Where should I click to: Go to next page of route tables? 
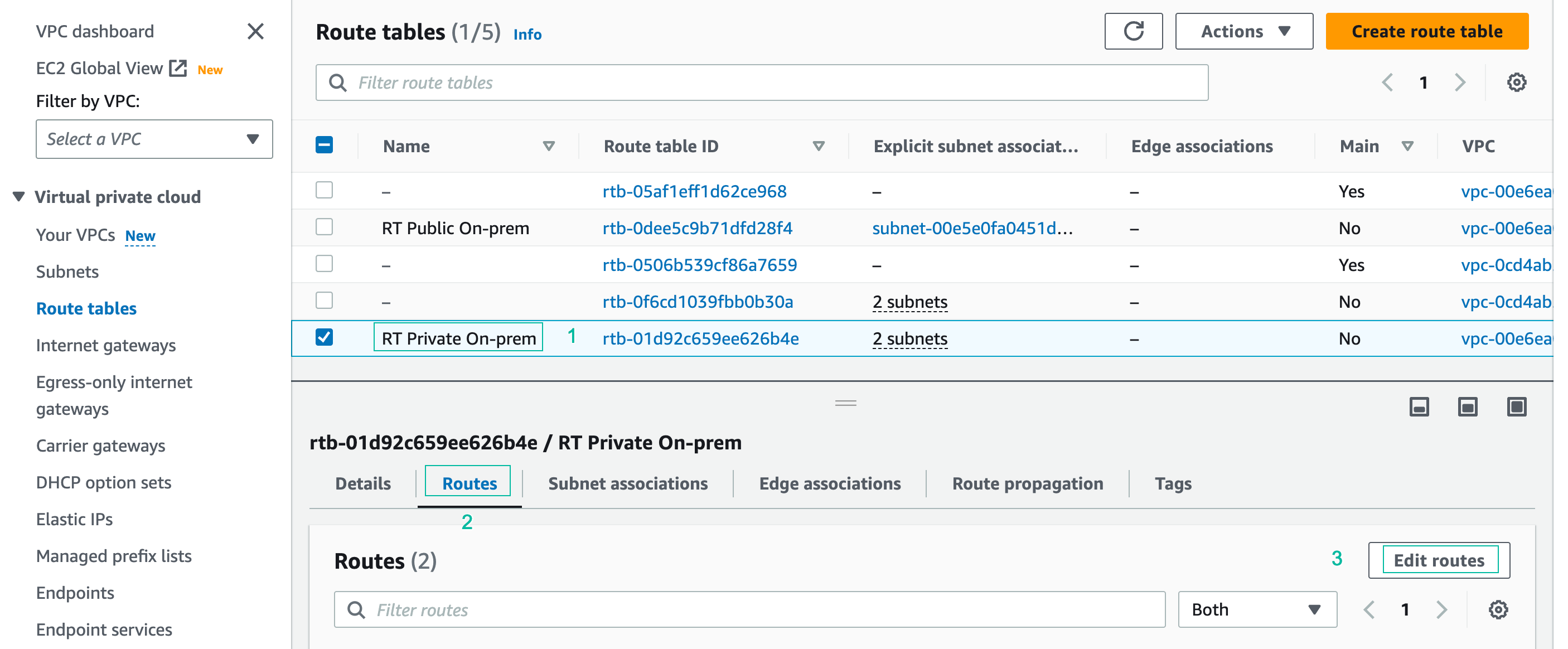pos(1460,82)
